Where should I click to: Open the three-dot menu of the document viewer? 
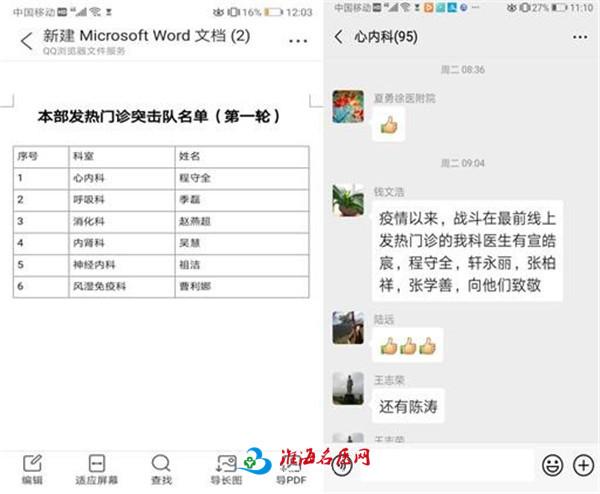[x=298, y=42]
